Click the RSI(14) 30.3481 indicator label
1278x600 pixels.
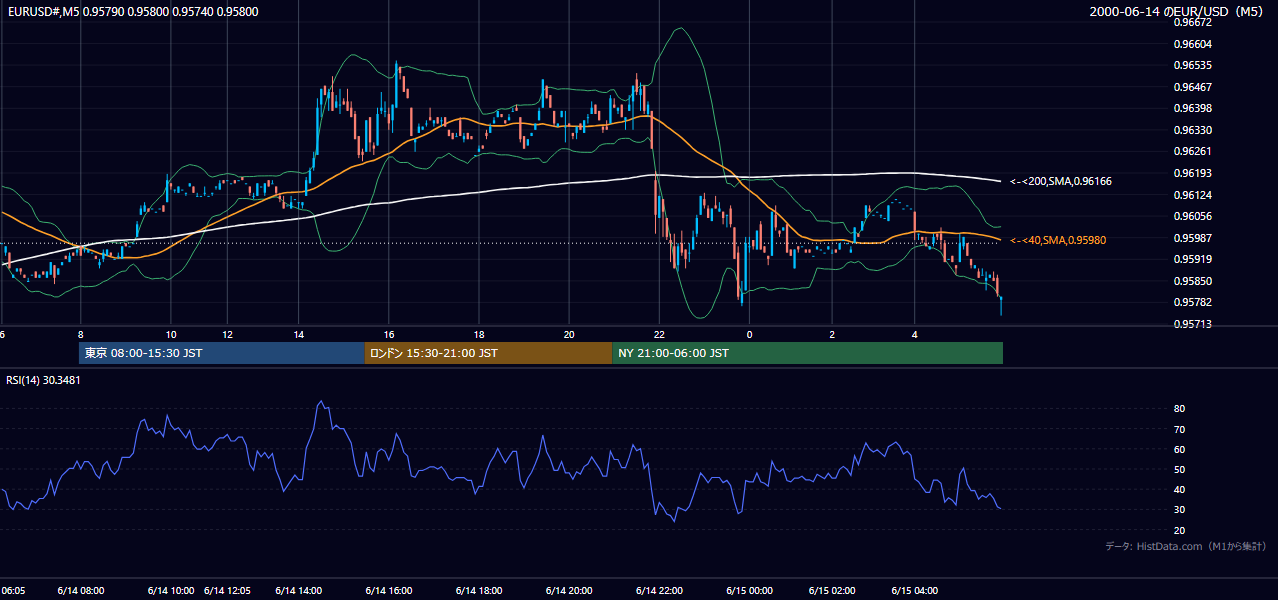point(44,380)
